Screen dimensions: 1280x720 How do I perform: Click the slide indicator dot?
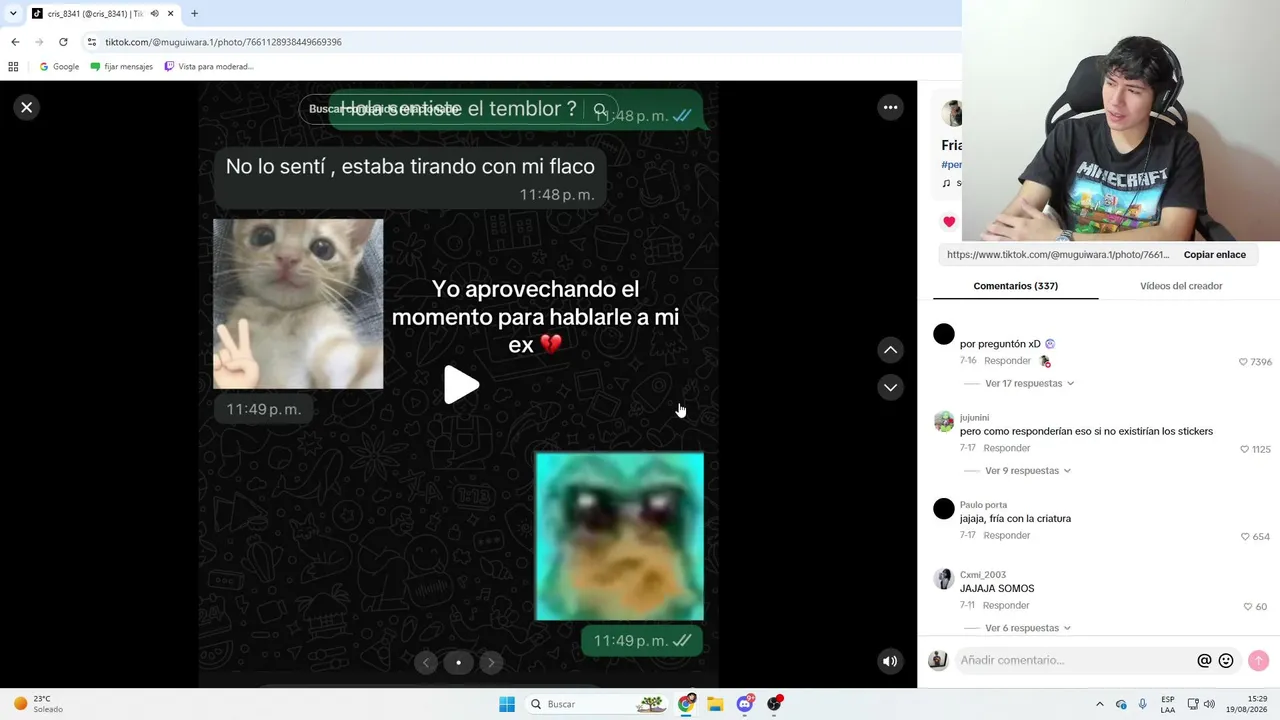pos(458,662)
